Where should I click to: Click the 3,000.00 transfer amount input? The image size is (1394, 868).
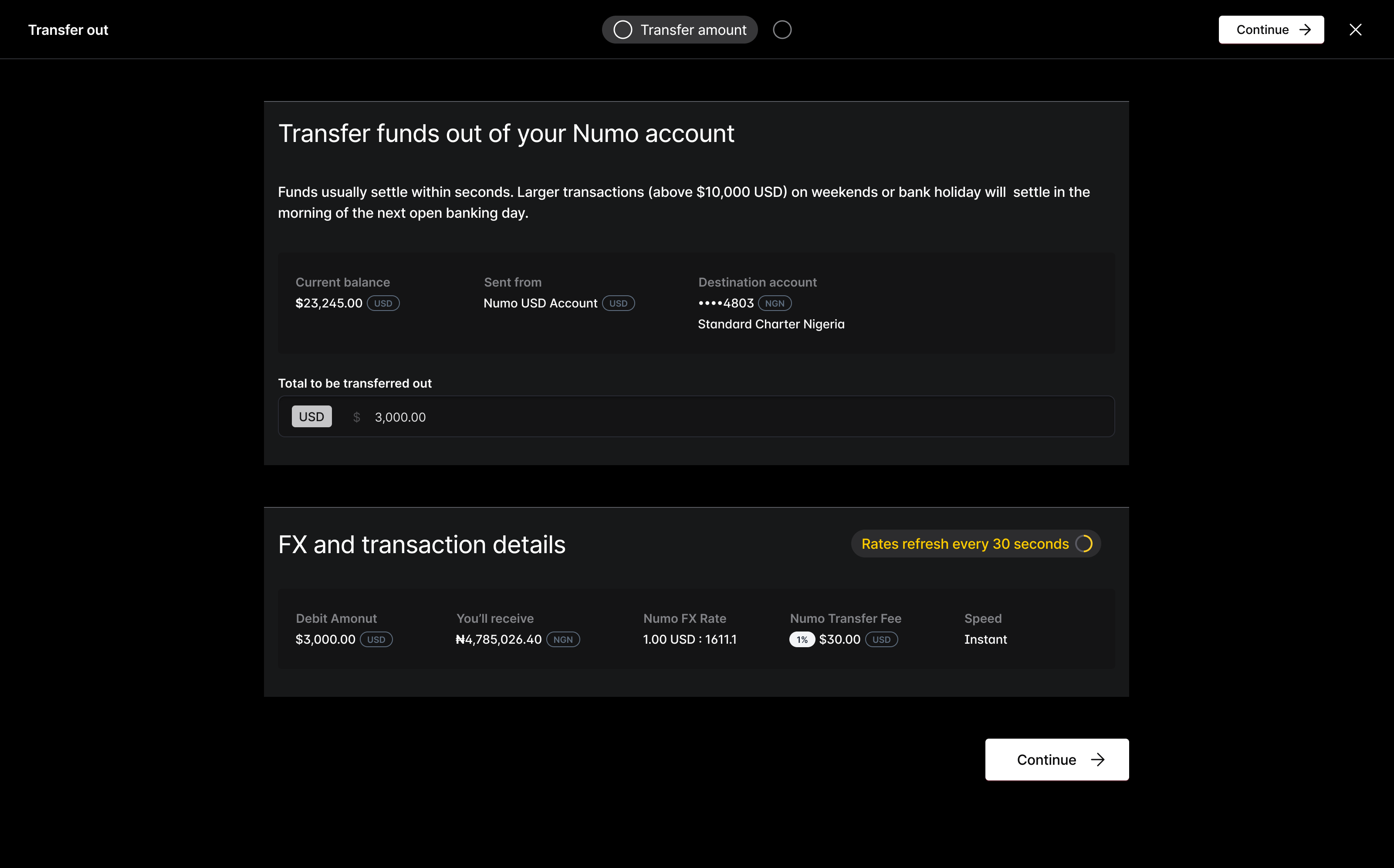[400, 417]
